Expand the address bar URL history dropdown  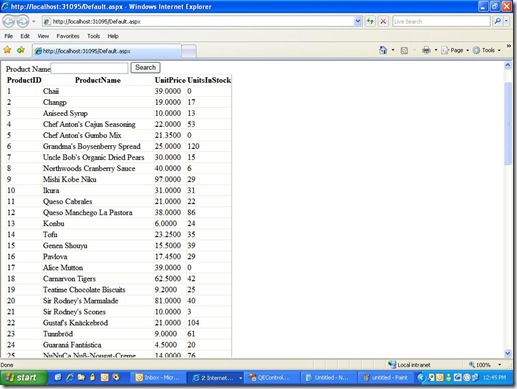(358, 21)
